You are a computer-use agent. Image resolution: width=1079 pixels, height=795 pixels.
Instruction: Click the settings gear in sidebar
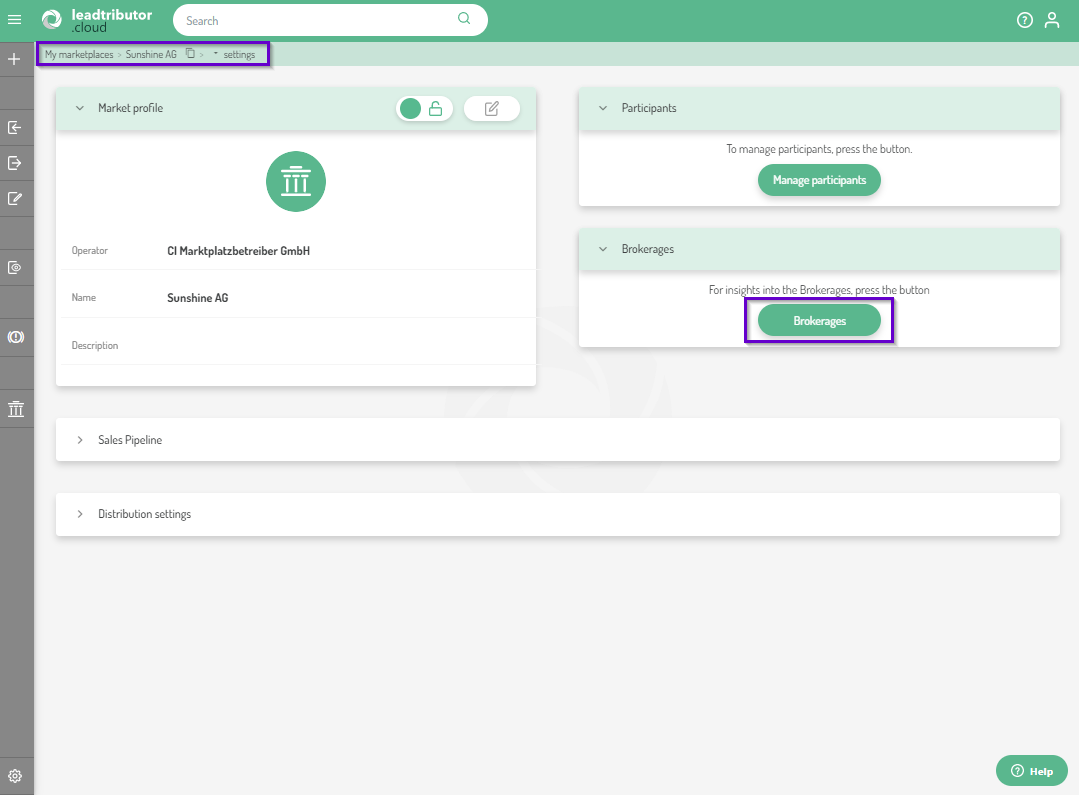15,776
